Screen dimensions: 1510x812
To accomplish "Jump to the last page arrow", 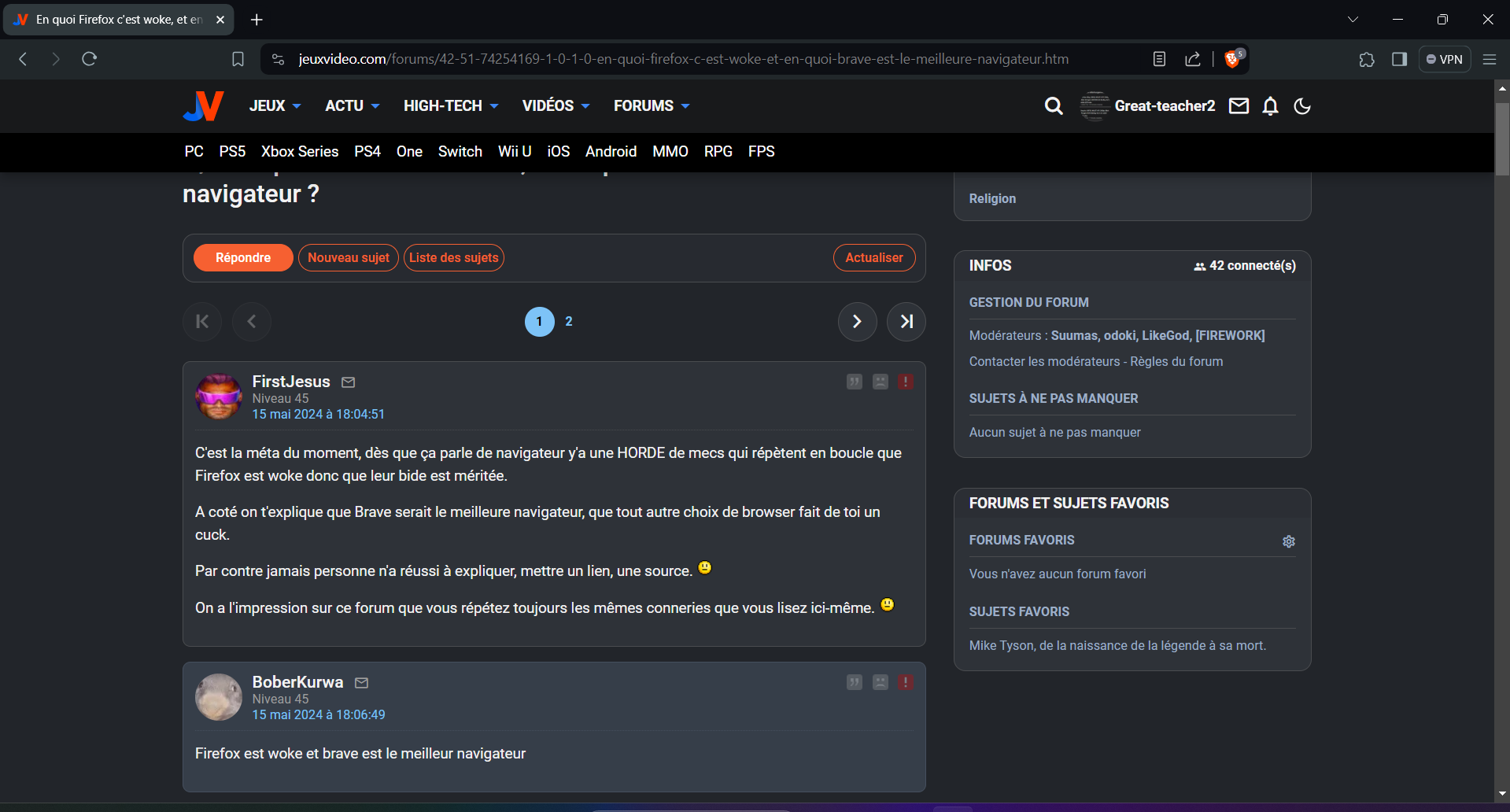I will pyautogui.click(x=906, y=322).
